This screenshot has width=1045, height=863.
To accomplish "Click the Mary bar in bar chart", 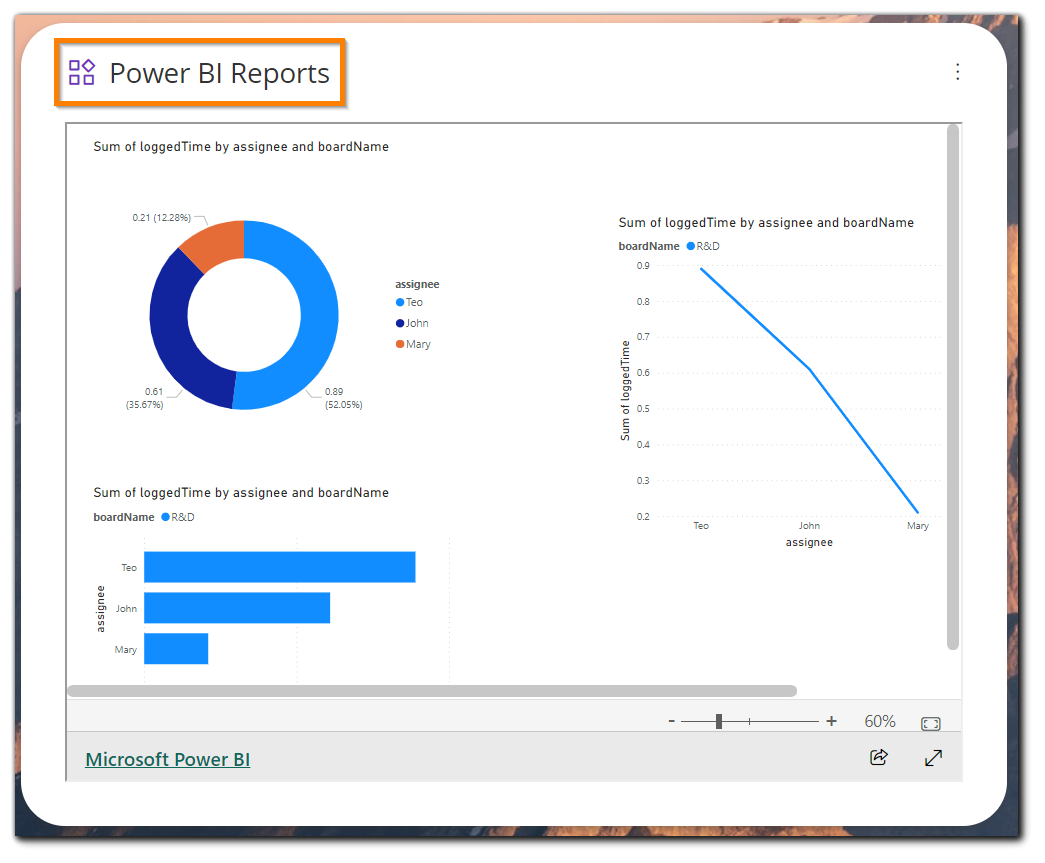I will point(176,648).
